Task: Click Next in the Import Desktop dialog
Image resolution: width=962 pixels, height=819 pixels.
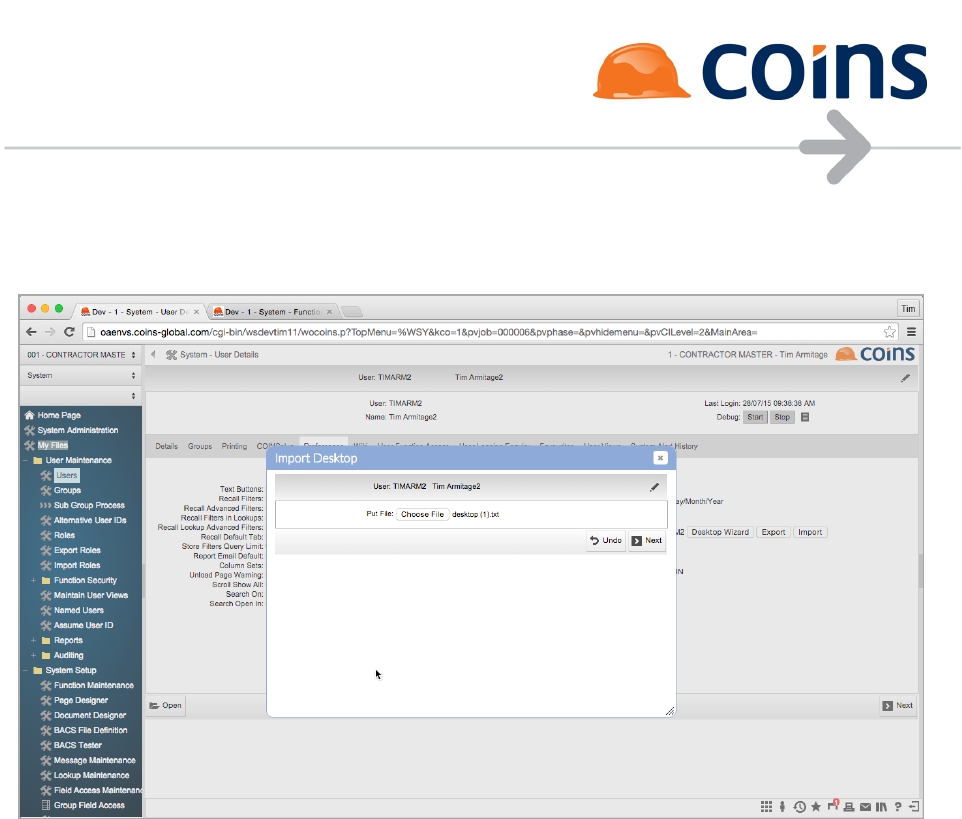Action: point(647,540)
